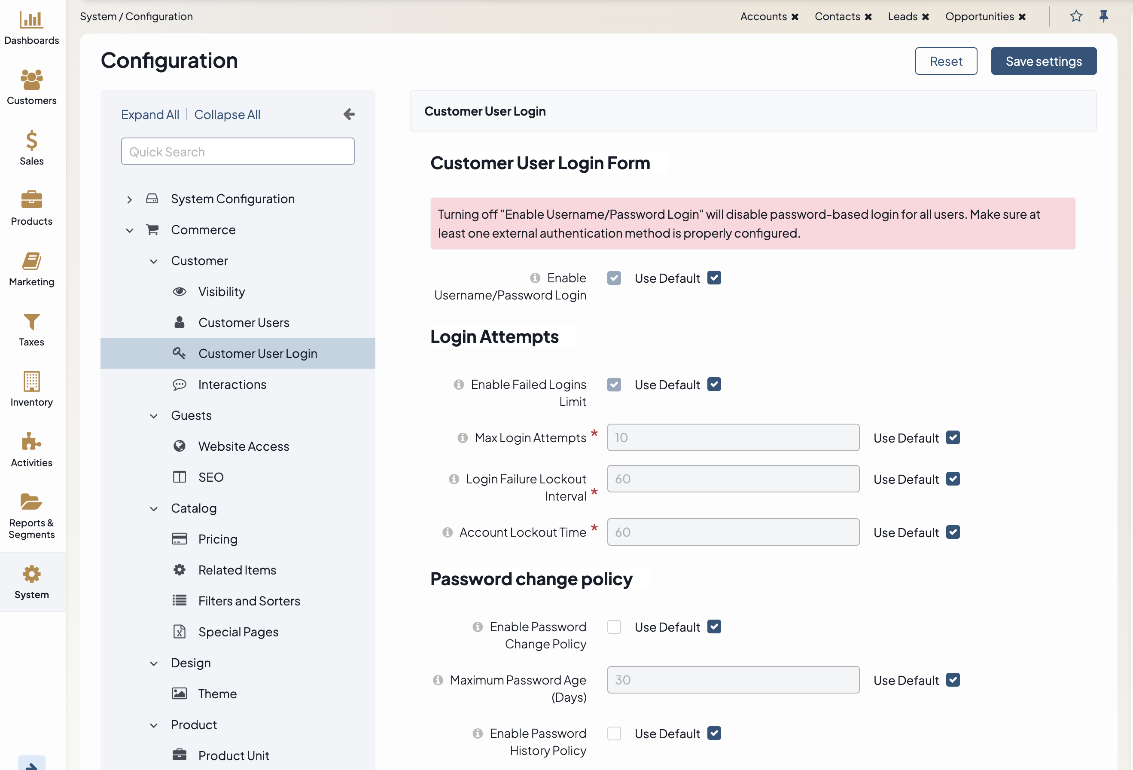1133x770 pixels.
Task: Uncheck Use Default for Enable Username/Password Login
Action: click(714, 278)
